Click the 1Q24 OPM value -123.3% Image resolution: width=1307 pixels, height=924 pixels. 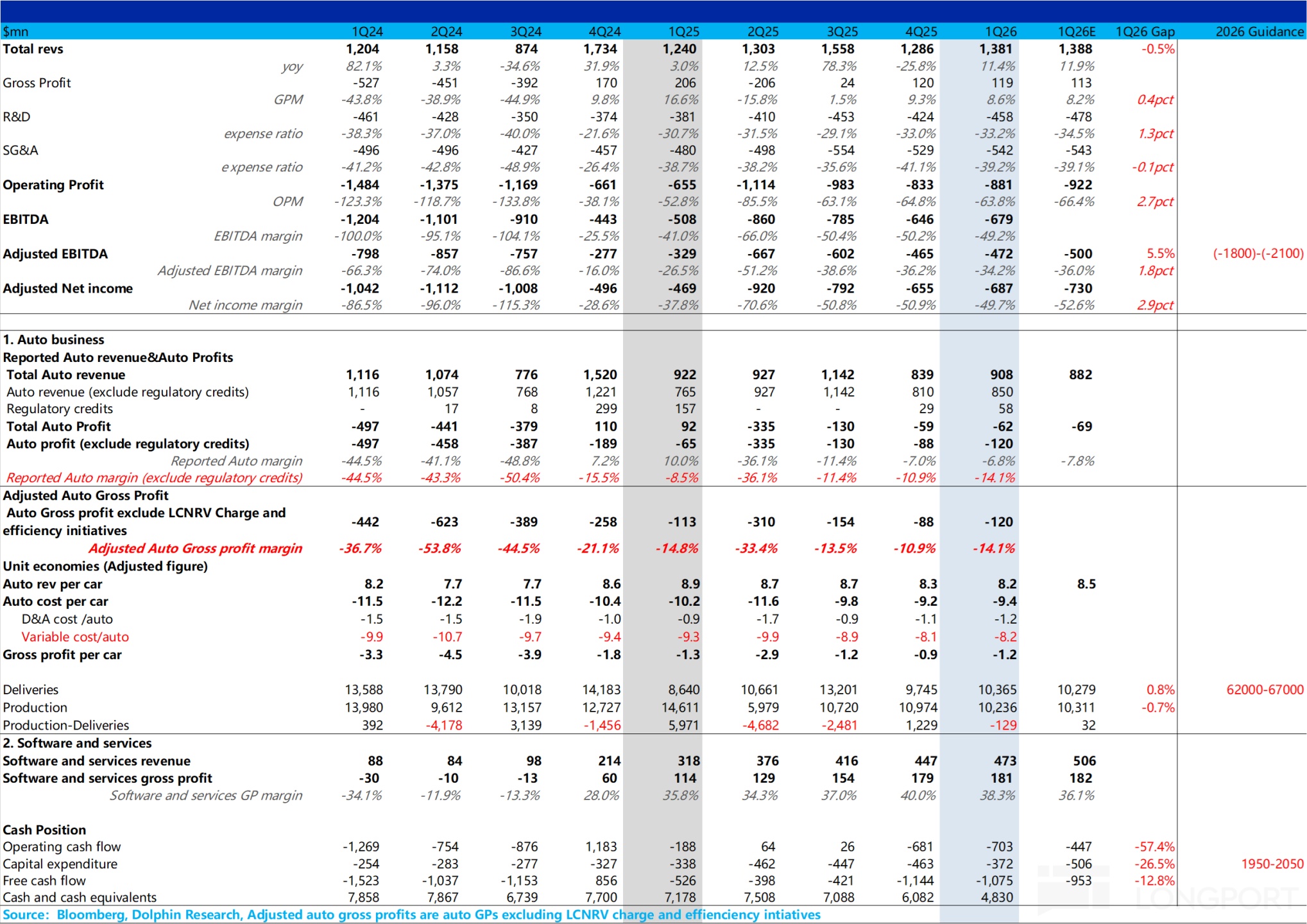(358, 201)
